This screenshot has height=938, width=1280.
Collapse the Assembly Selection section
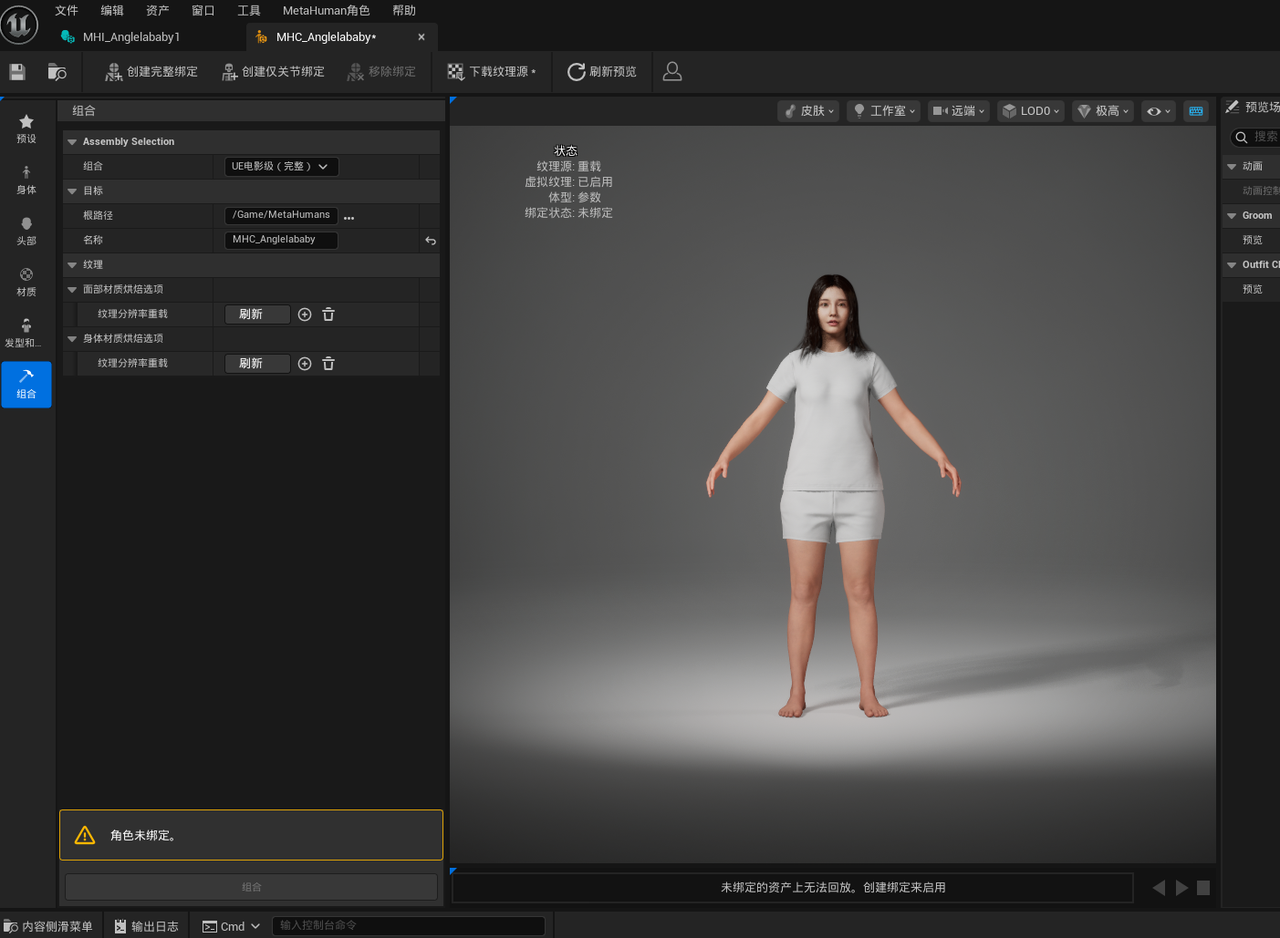pyautogui.click(x=72, y=142)
